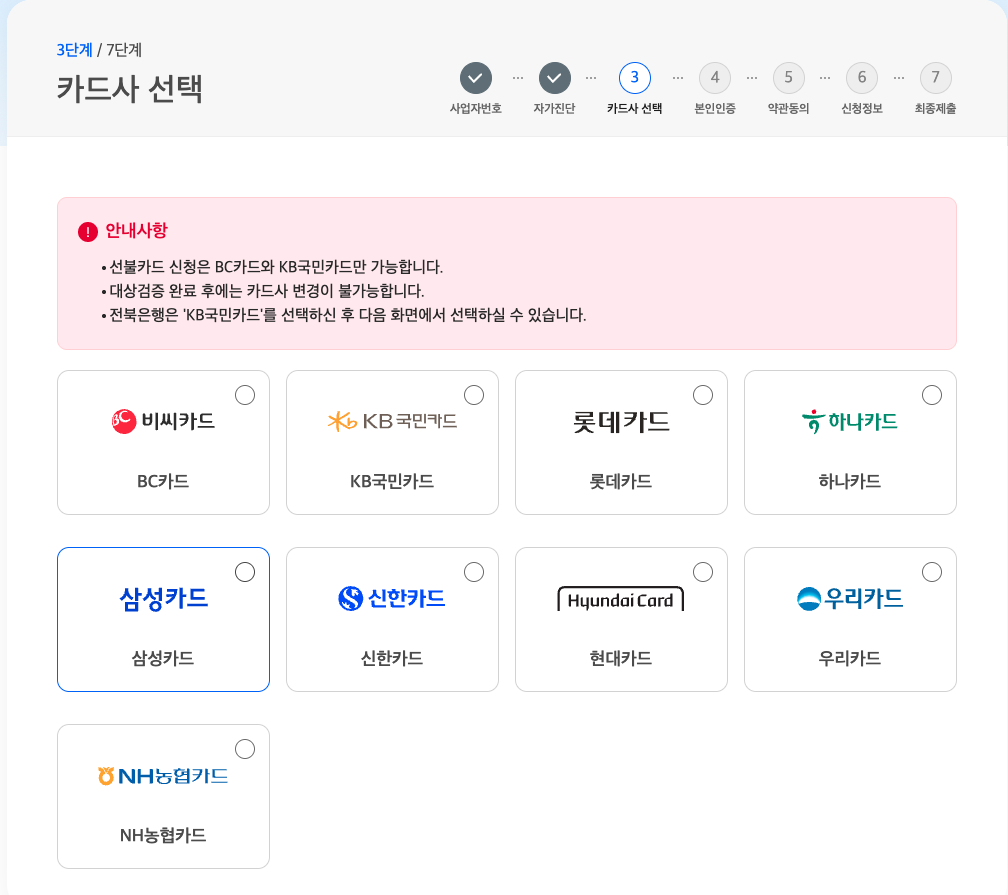The width and height of the screenshot is (1008, 895).
Task: Click the 우리카드 caption text
Action: (x=850, y=658)
